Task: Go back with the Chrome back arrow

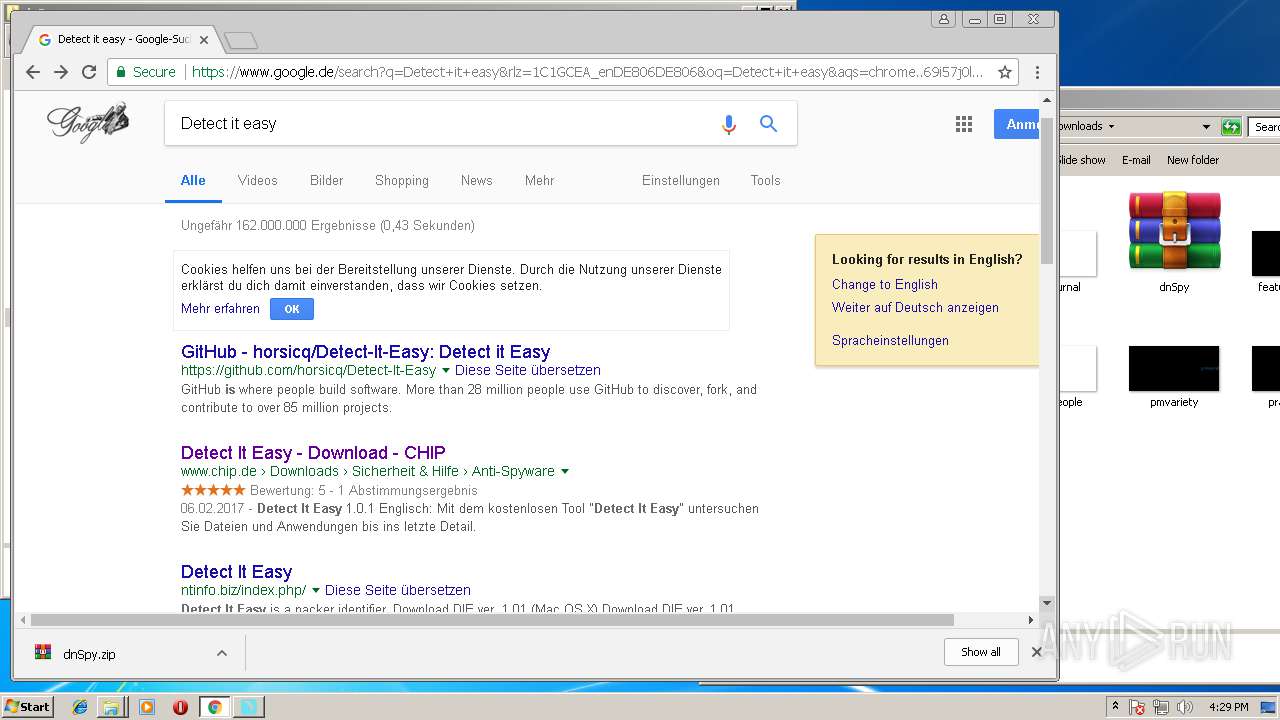Action: [x=33, y=72]
